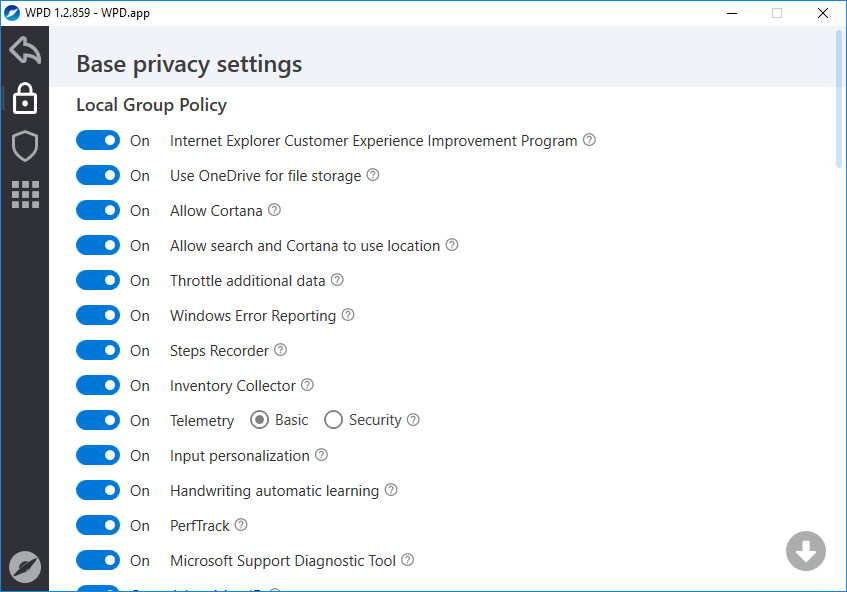Click the 'Input personalization' label text
The height and width of the screenshot is (592, 847).
click(x=240, y=456)
